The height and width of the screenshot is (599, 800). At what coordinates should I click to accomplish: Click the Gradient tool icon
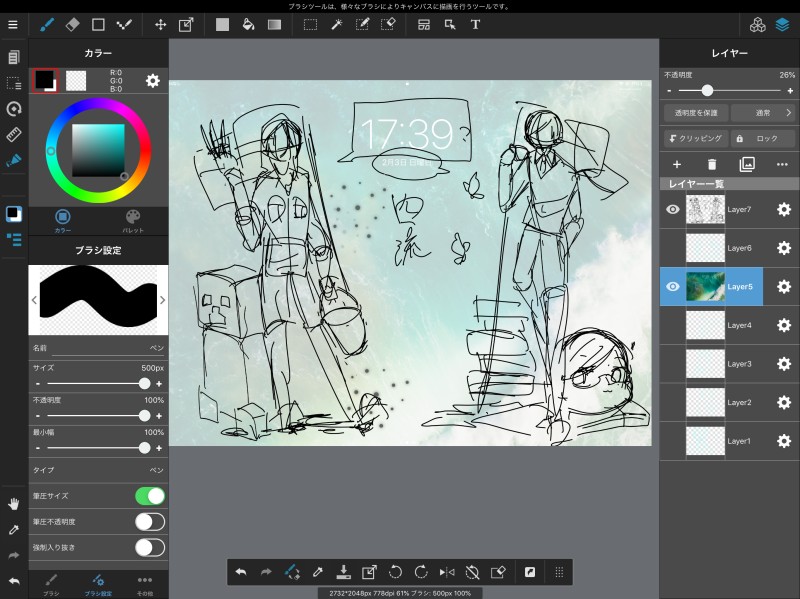pos(274,24)
